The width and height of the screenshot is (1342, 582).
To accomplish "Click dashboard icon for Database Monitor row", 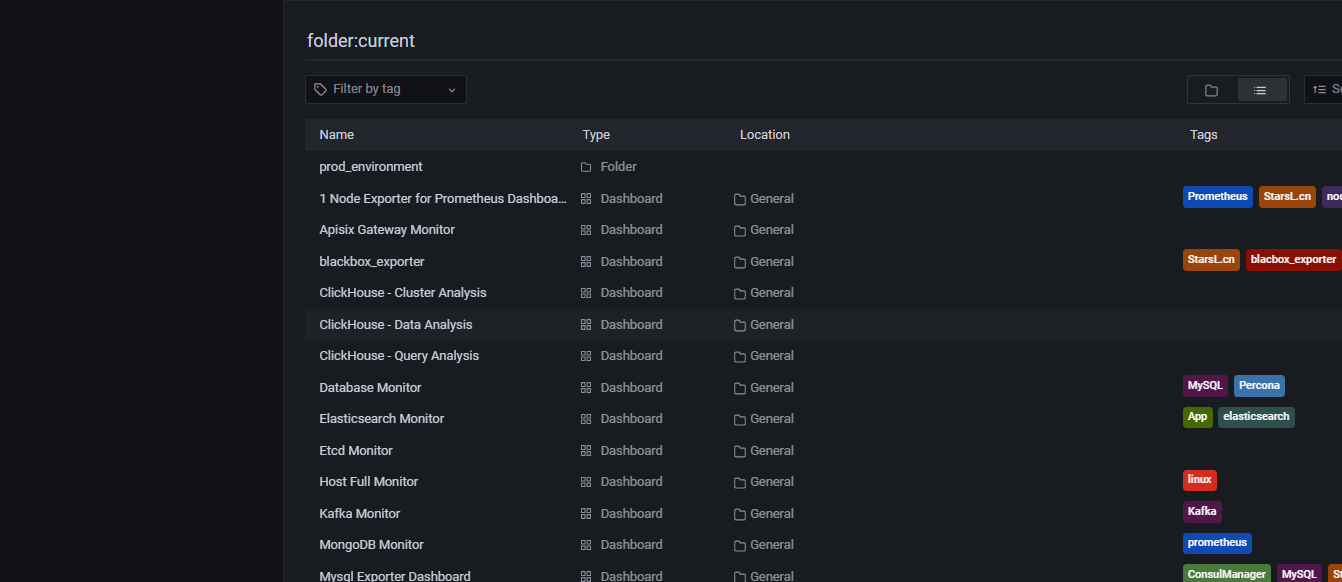I will [586, 388].
